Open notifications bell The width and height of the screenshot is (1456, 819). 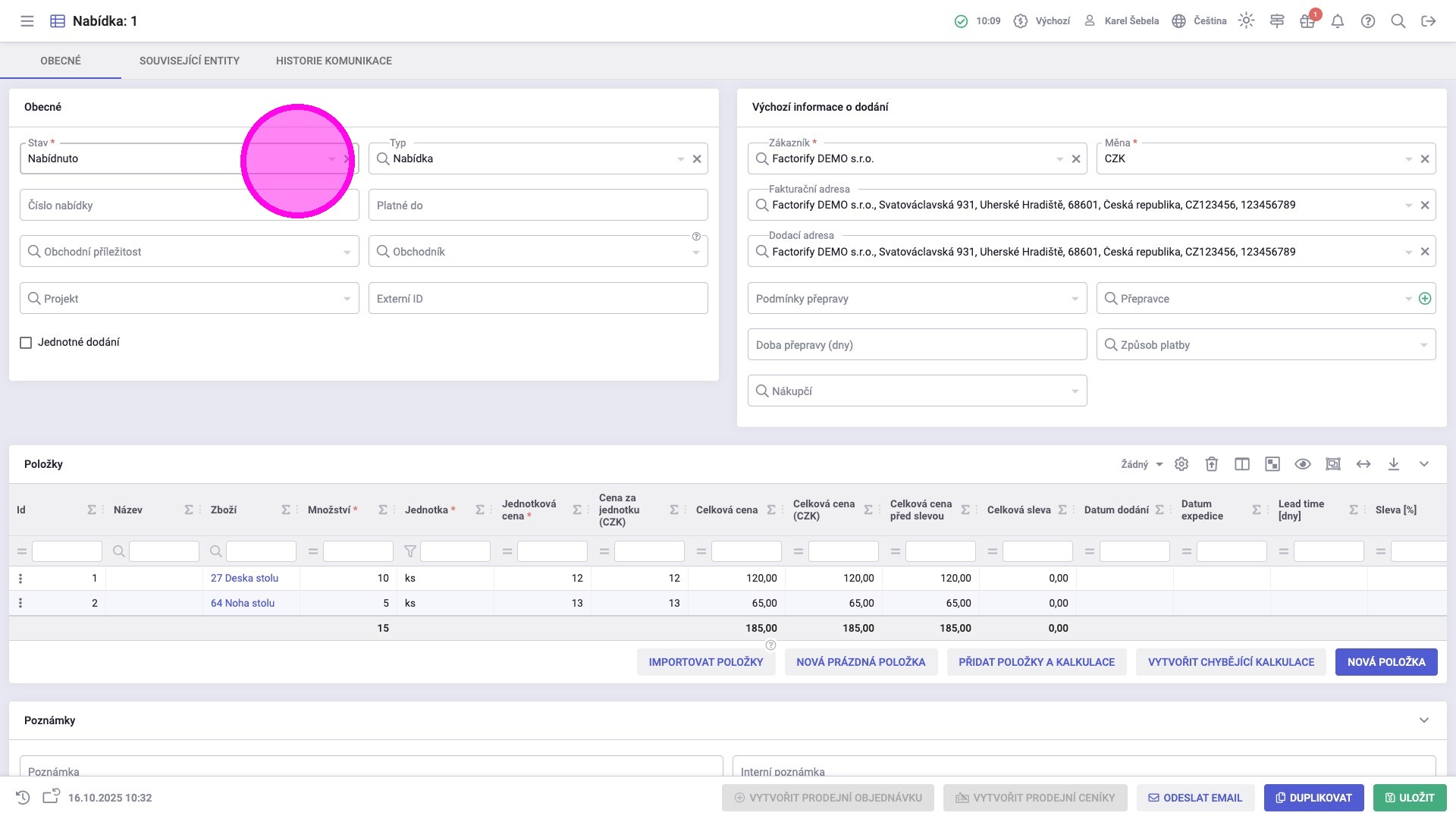pyautogui.click(x=1338, y=21)
